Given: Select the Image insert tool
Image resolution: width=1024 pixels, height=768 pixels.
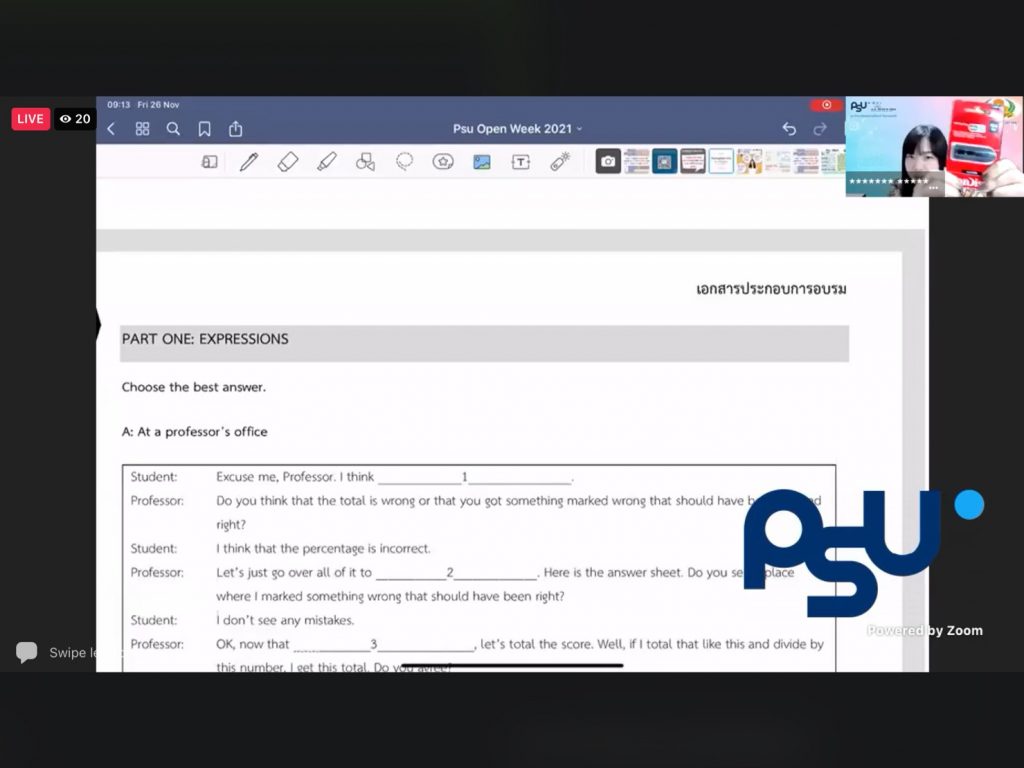Looking at the screenshot, I should [482, 162].
